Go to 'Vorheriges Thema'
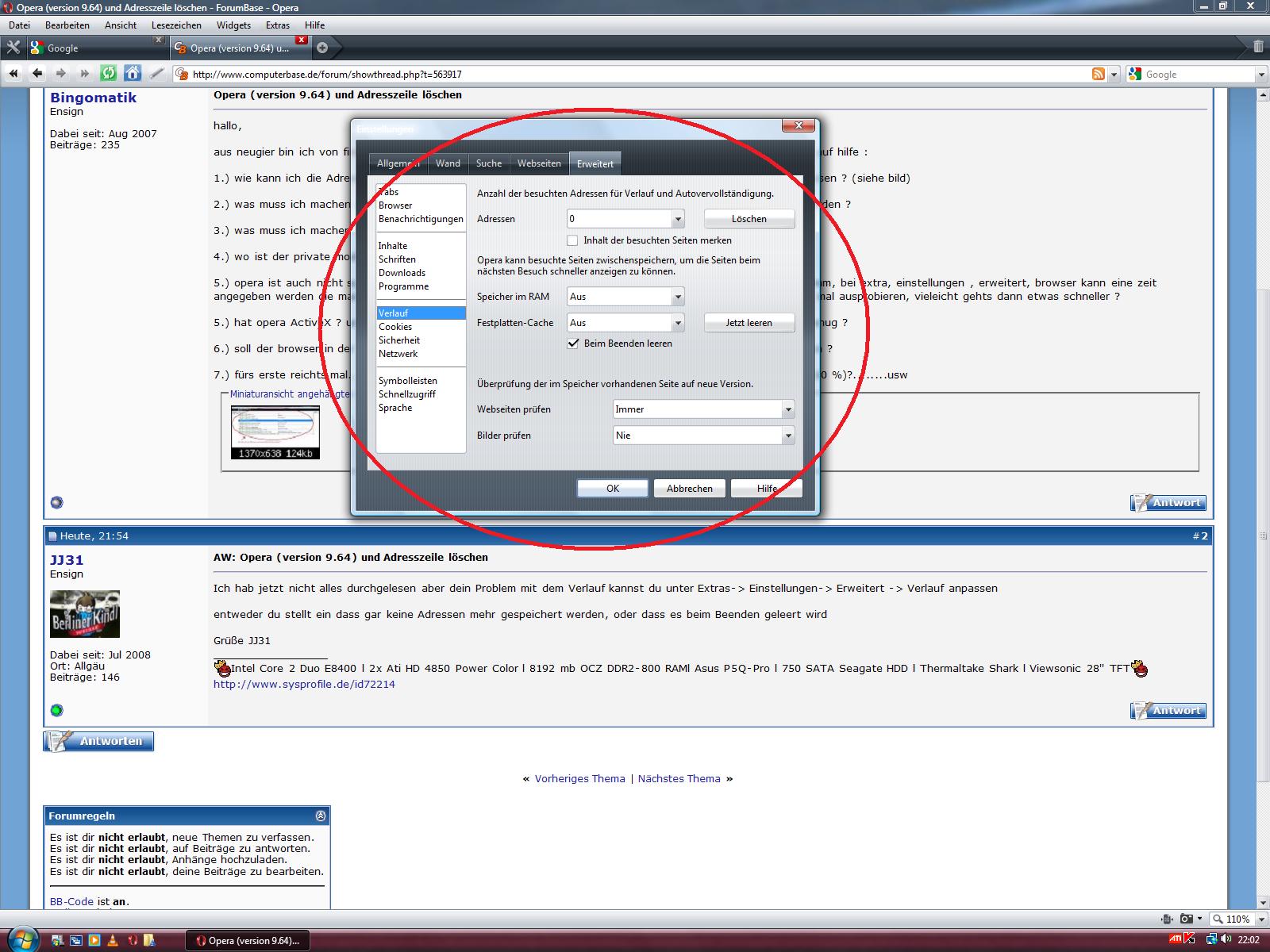This screenshot has width=1270, height=952. pos(580,779)
